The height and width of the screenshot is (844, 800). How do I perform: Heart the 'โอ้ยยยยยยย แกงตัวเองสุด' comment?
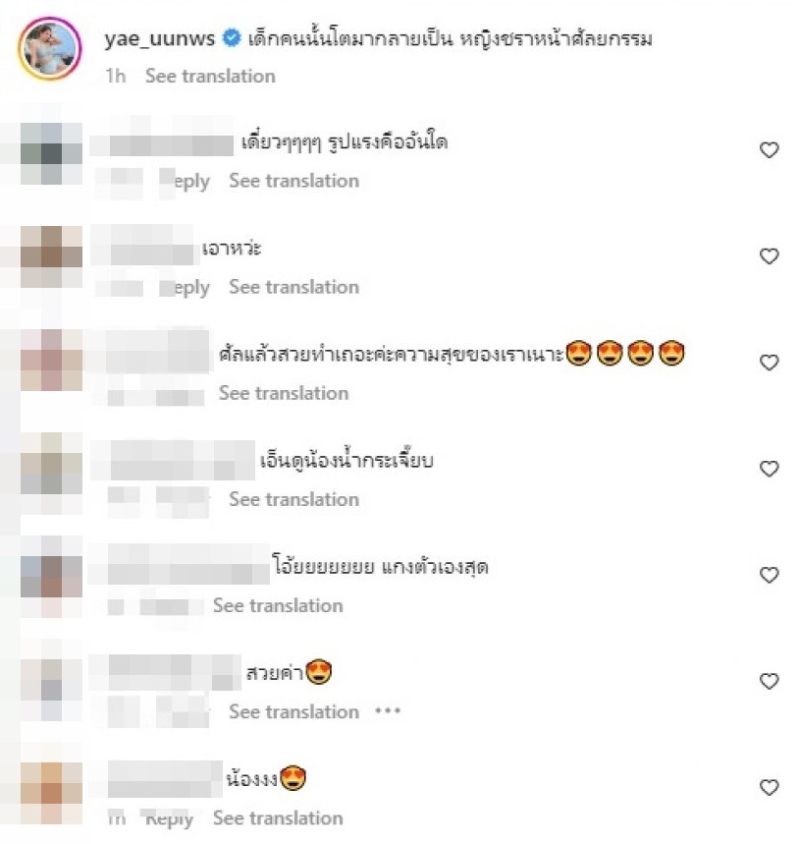coord(769,574)
